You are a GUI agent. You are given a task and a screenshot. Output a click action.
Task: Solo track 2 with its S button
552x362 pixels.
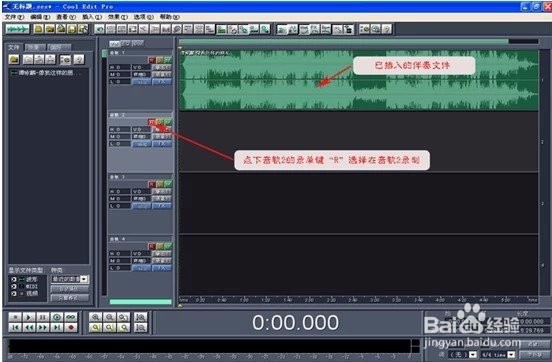[x=160, y=122]
